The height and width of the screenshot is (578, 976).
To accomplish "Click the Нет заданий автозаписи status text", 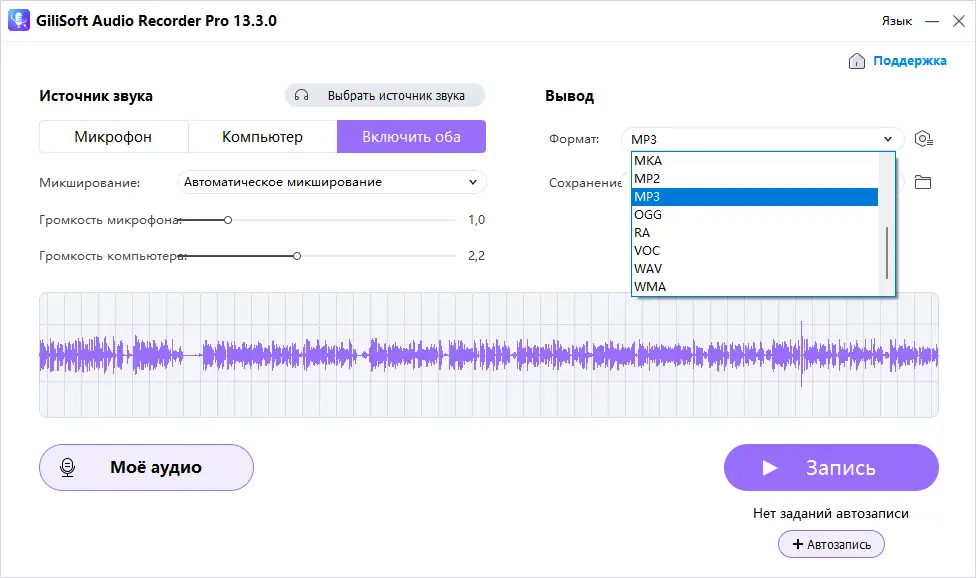I will pyautogui.click(x=831, y=513).
